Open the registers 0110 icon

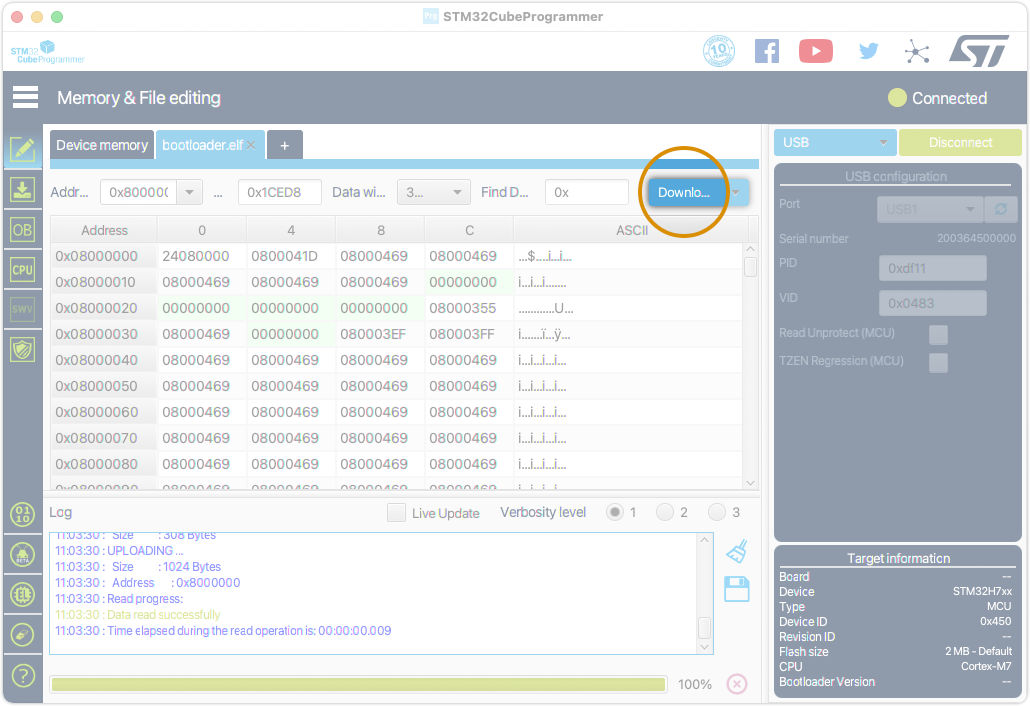pos(23,514)
